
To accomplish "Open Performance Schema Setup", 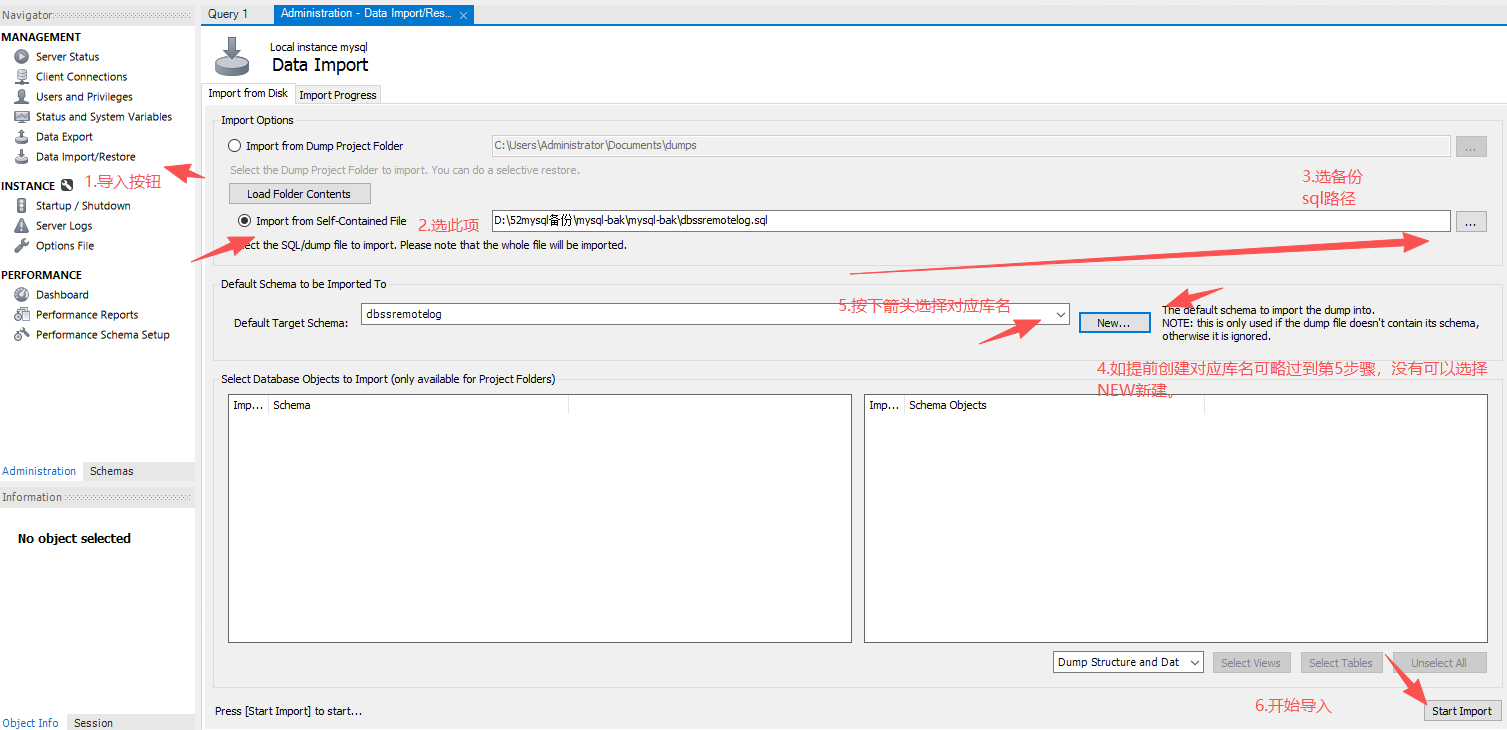I will point(103,335).
